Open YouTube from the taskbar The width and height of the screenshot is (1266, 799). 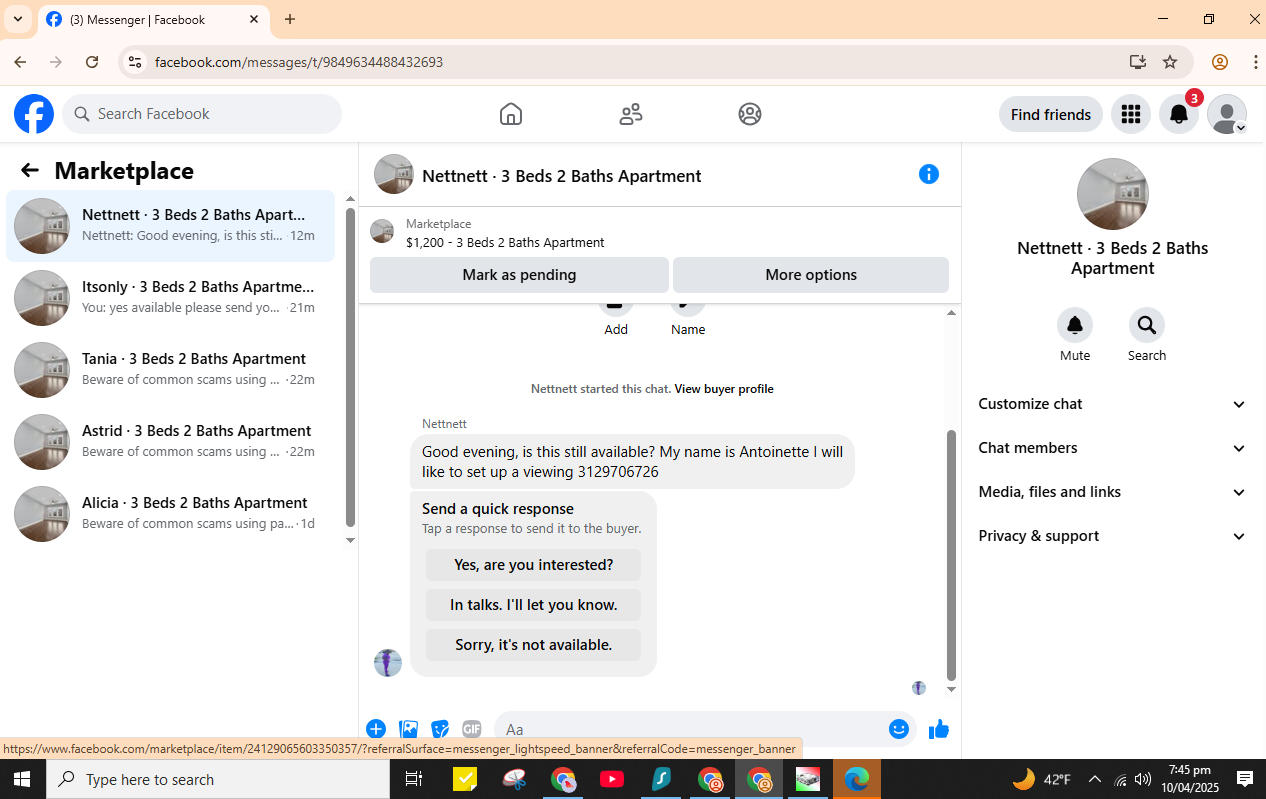pos(612,779)
